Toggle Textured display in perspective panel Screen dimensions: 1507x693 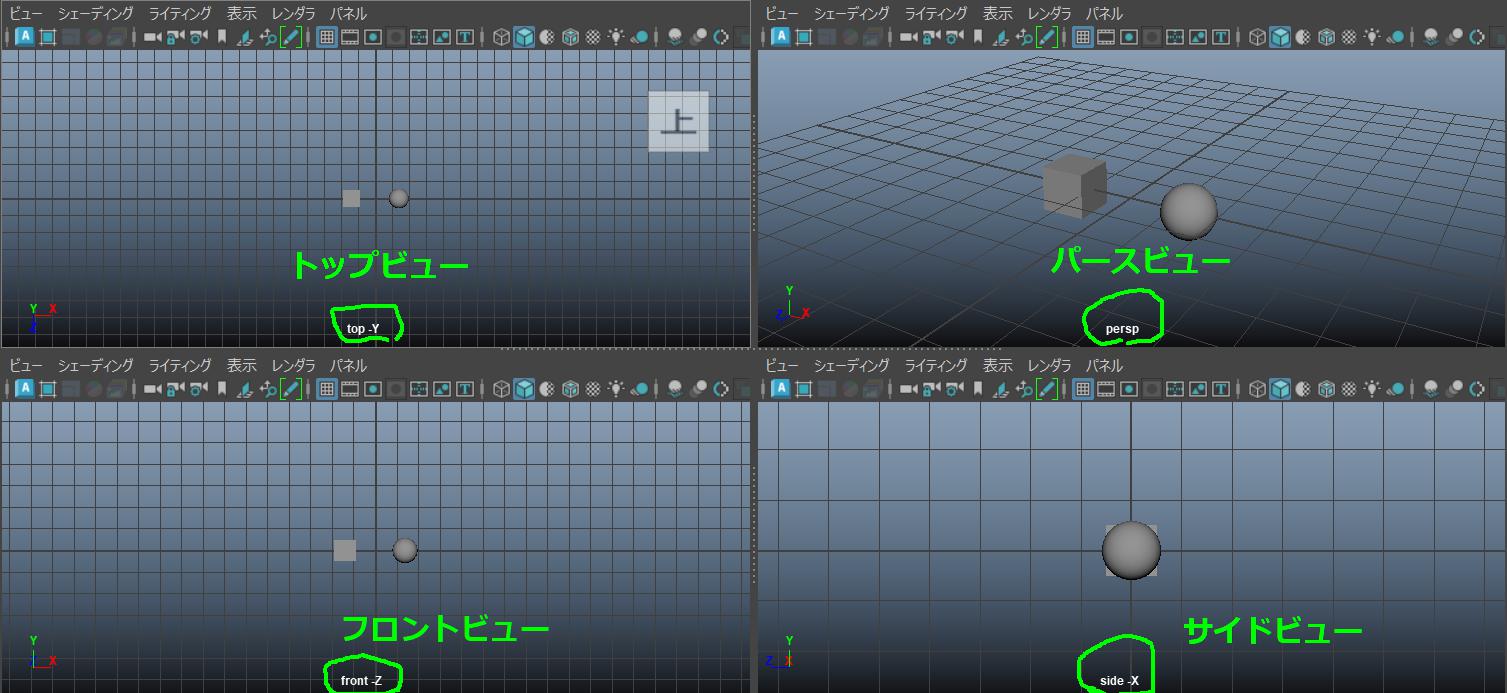(x=1349, y=37)
